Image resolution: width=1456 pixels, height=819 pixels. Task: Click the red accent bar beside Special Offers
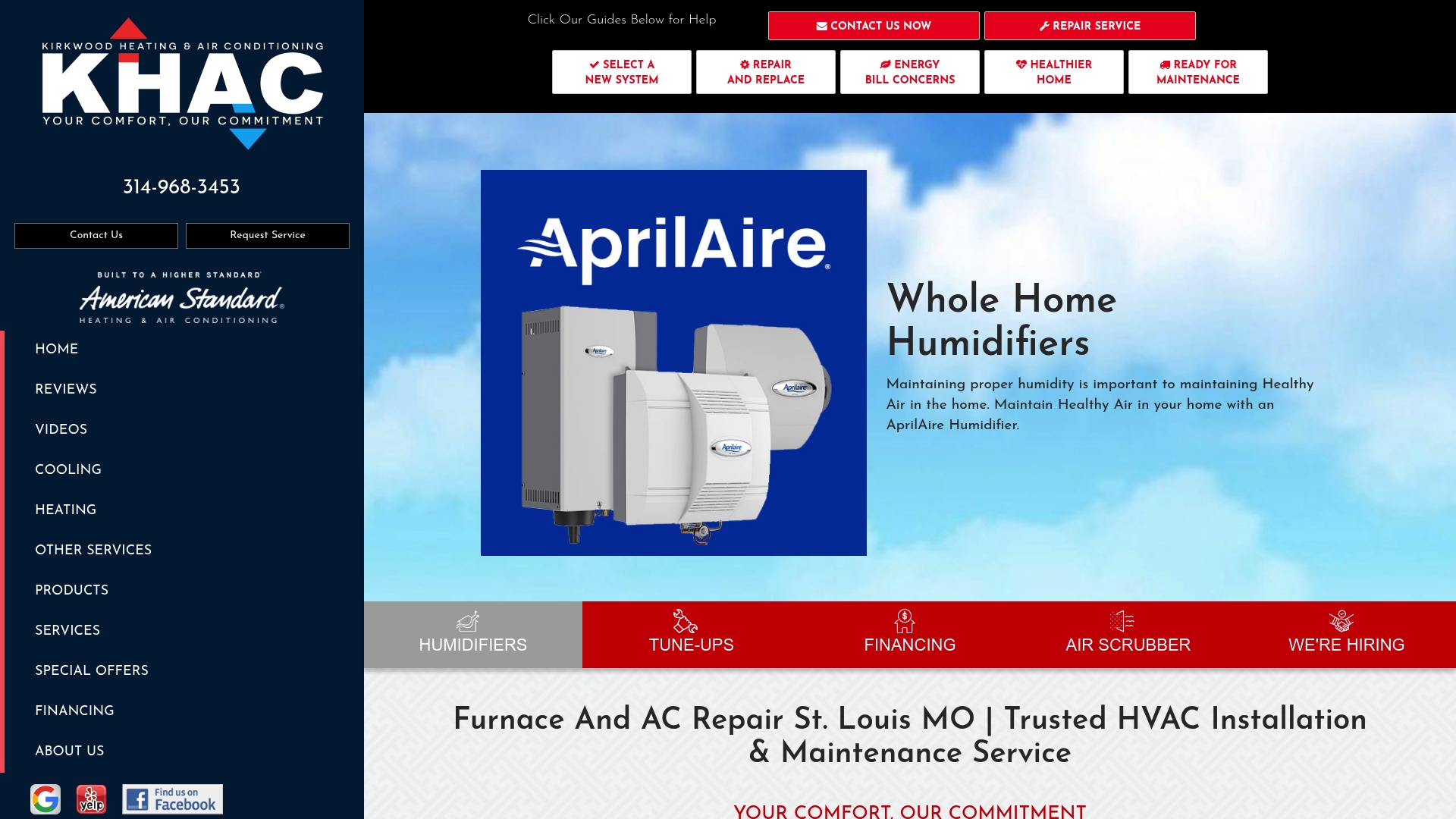pos(2,670)
